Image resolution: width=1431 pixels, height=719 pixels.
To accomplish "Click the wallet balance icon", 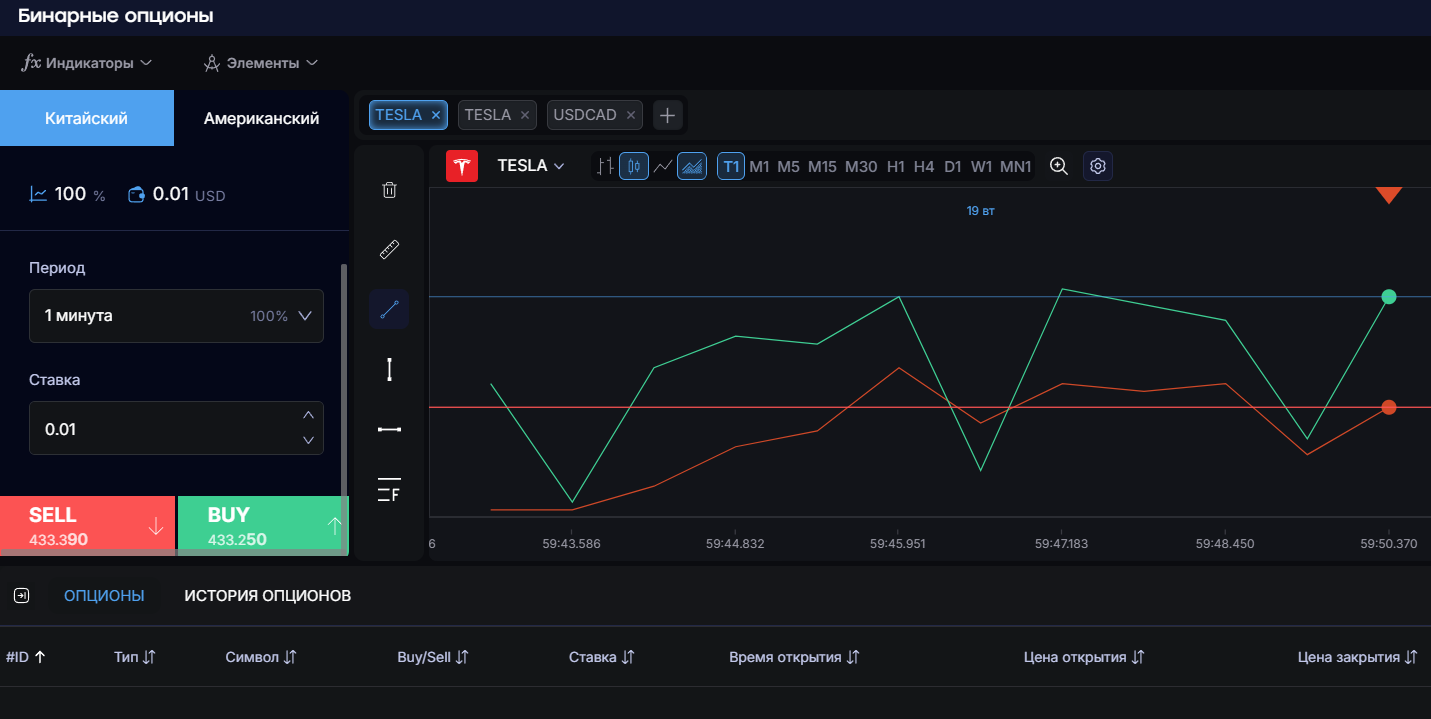I will [x=137, y=194].
